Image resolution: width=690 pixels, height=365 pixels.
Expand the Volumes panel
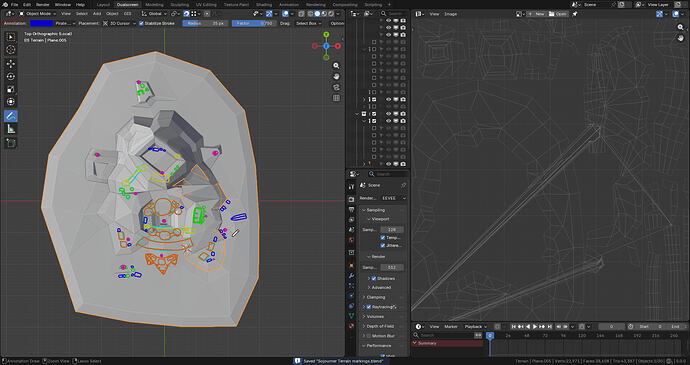374,317
